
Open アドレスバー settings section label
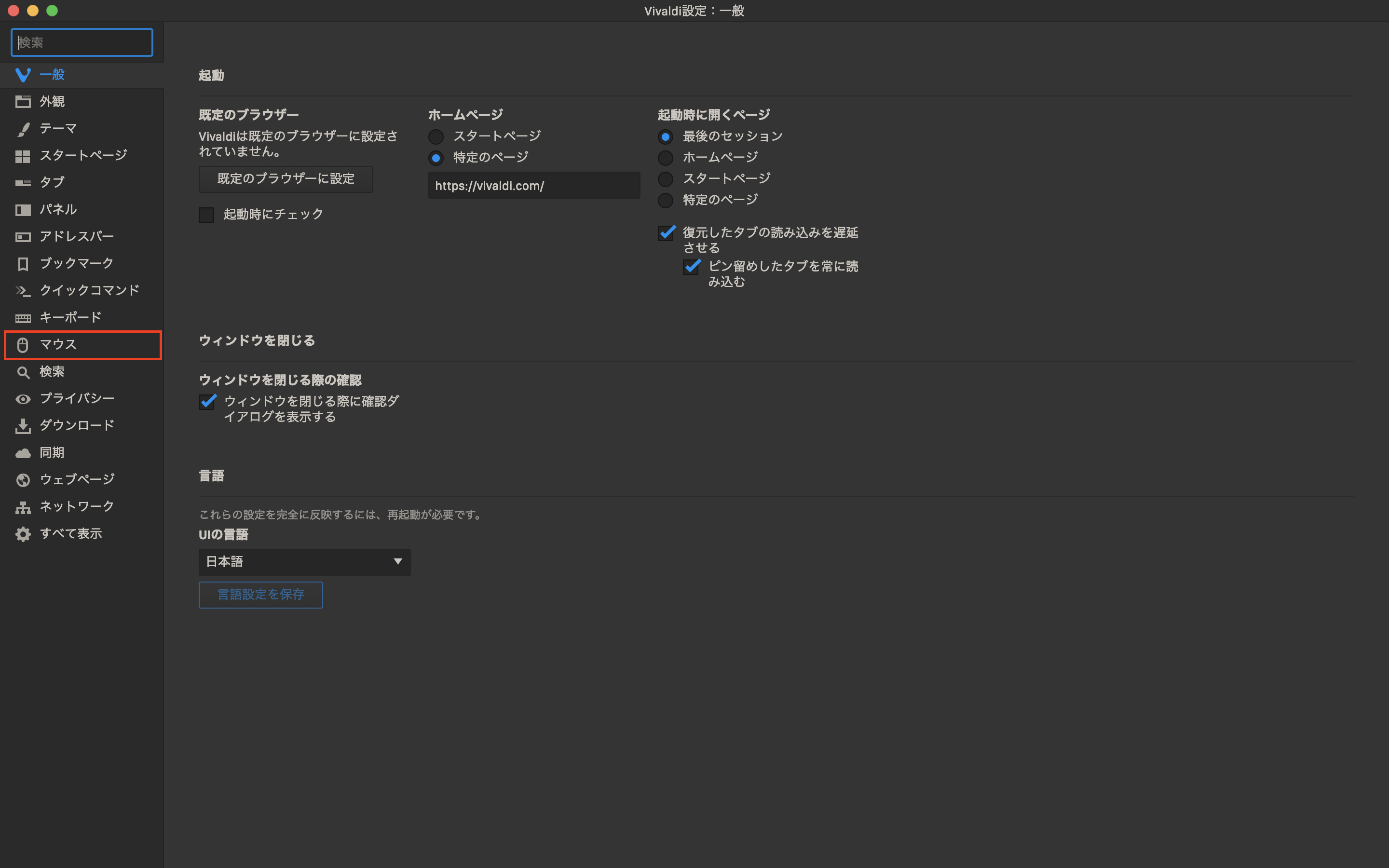coord(77,236)
